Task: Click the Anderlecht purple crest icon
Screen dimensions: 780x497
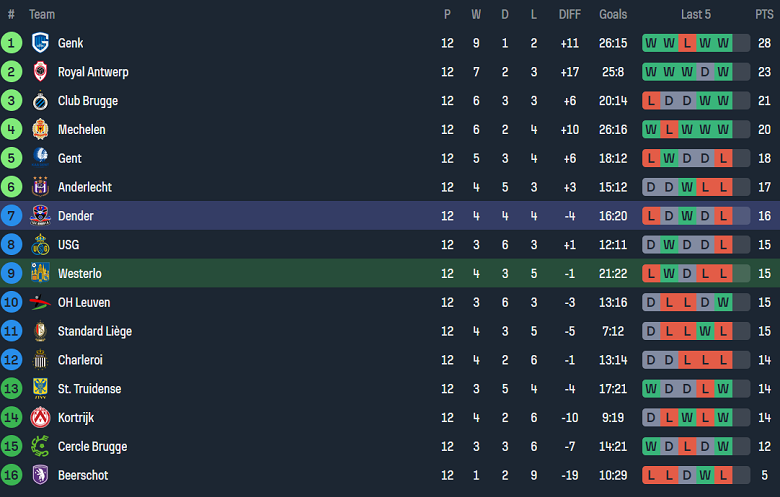Action: tap(40, 187)
